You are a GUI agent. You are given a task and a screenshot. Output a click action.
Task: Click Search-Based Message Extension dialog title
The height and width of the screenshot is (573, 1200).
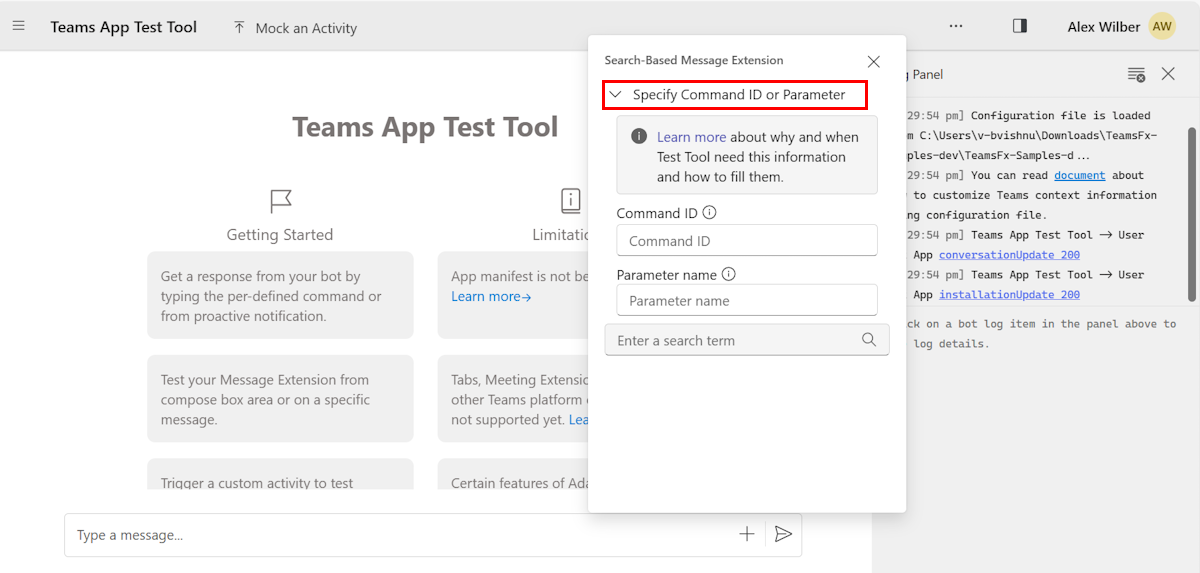(694, 60)
